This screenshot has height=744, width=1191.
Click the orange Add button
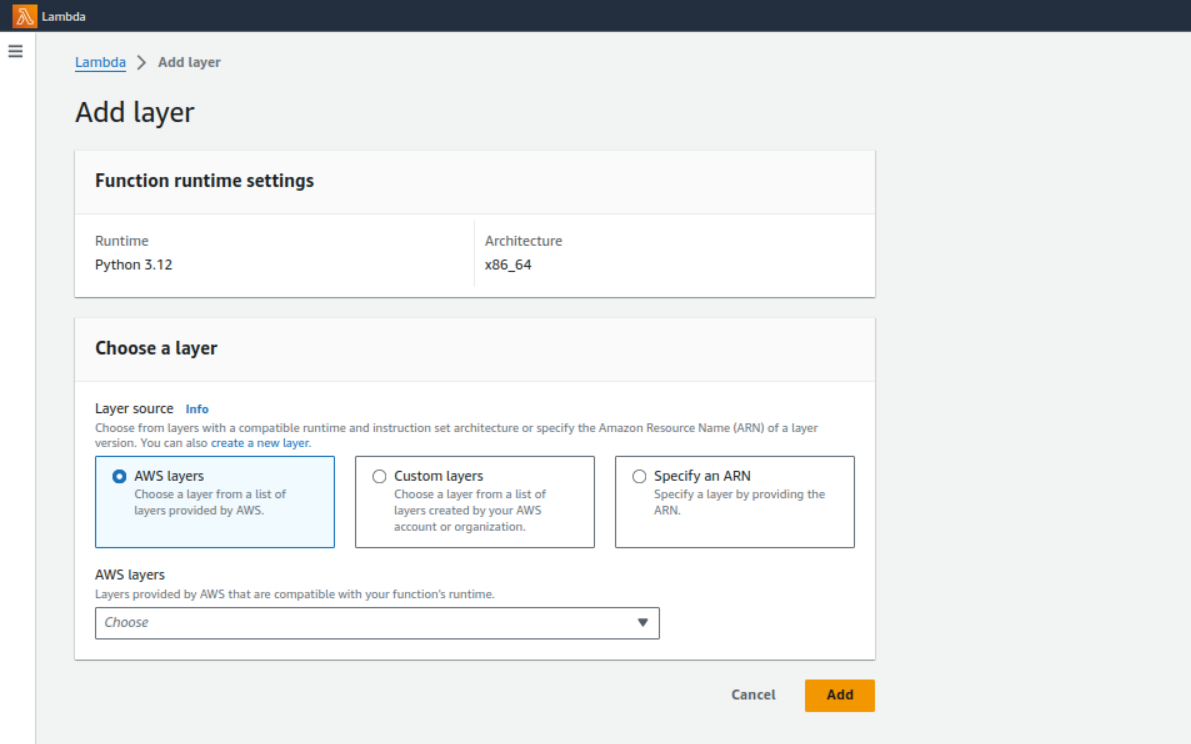click(x=839, y=695)
